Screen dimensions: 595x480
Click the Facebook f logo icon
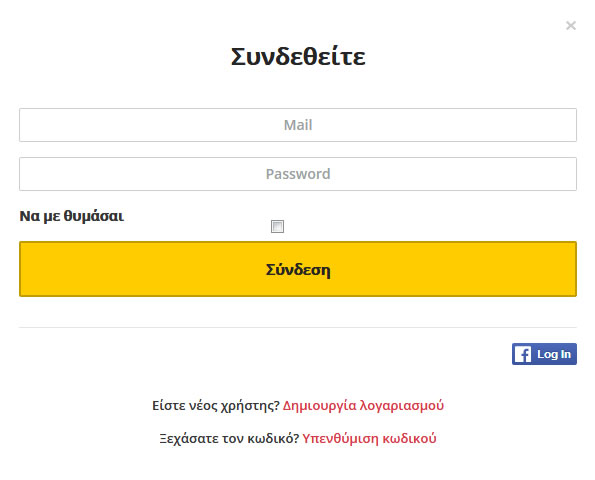coord(523,354)
